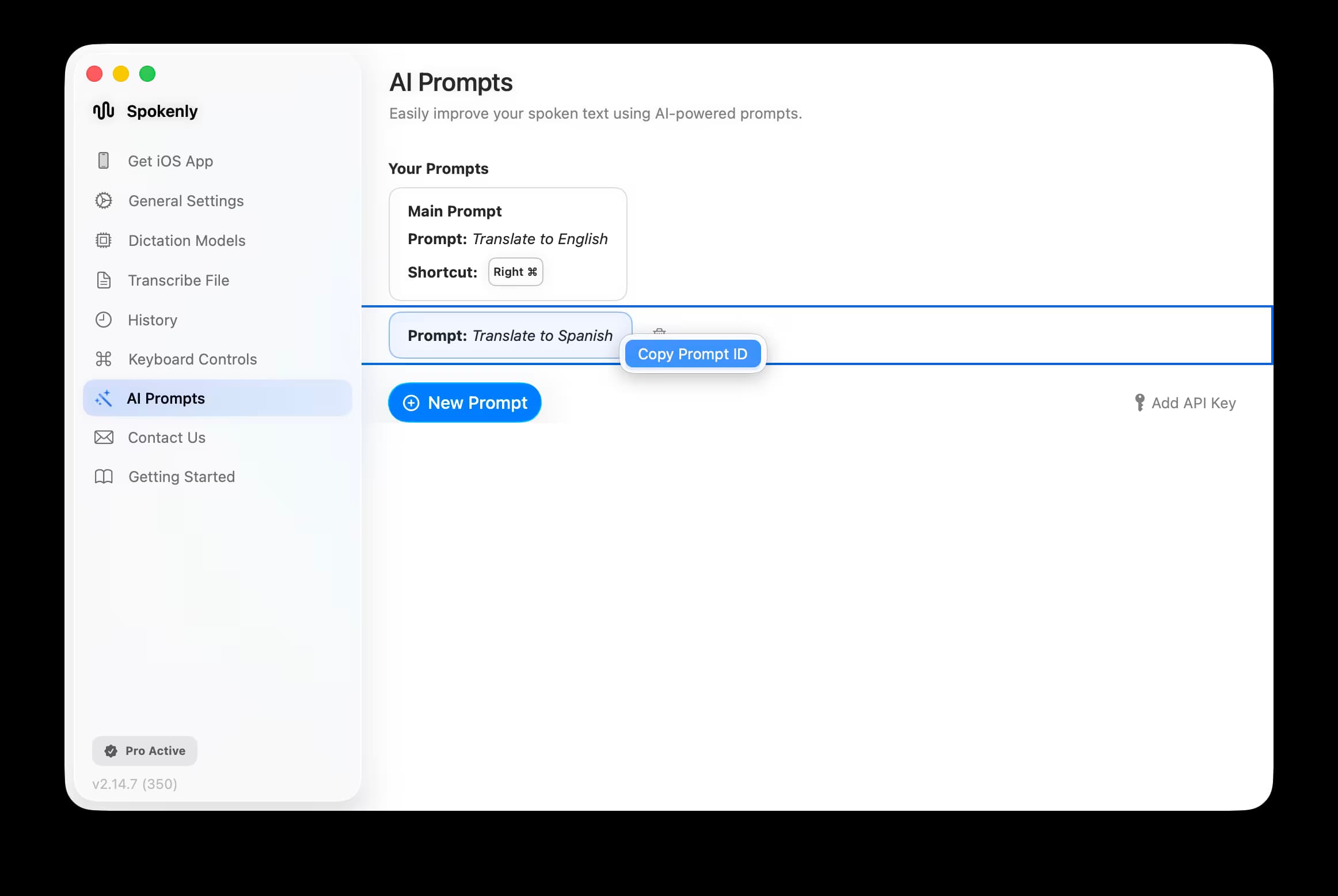Click the Transcribe File document icon

click(104, 280)
